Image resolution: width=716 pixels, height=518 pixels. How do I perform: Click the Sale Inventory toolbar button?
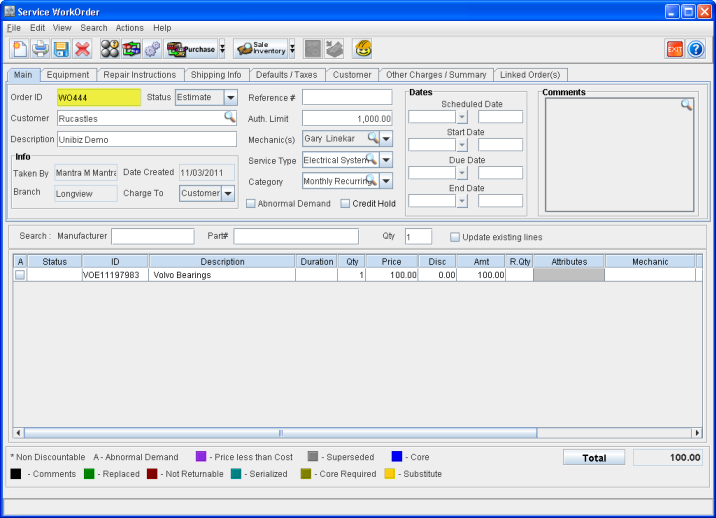click(261, 49)
